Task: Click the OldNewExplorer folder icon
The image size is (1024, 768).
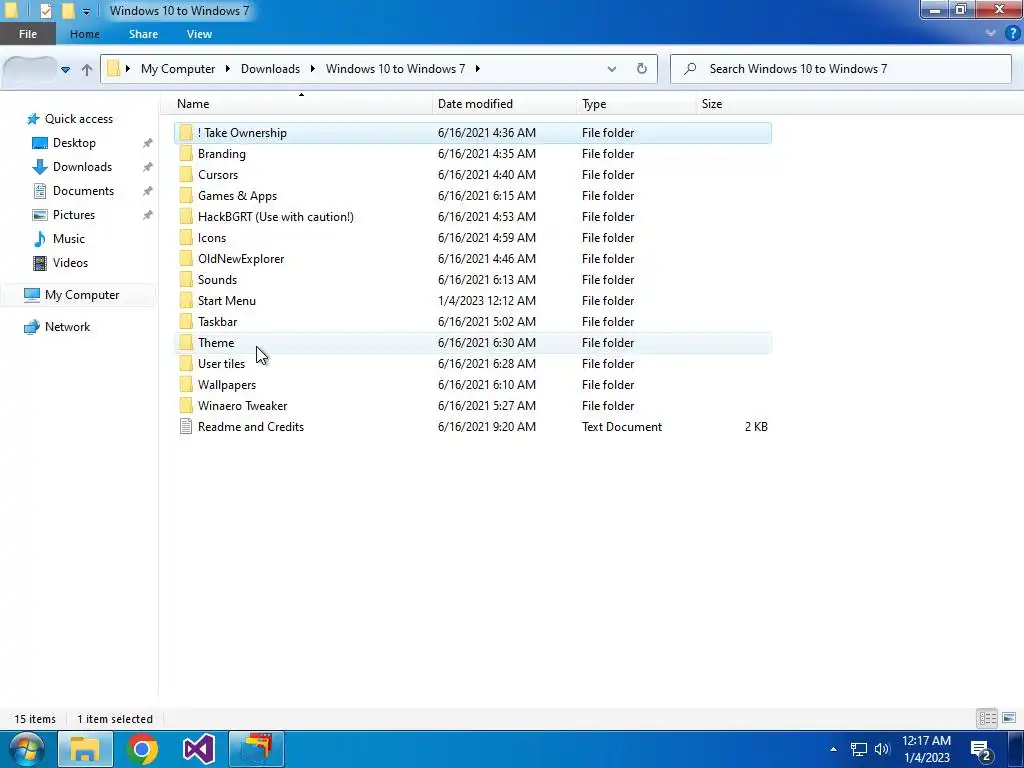Action: (x=186, y=259)
